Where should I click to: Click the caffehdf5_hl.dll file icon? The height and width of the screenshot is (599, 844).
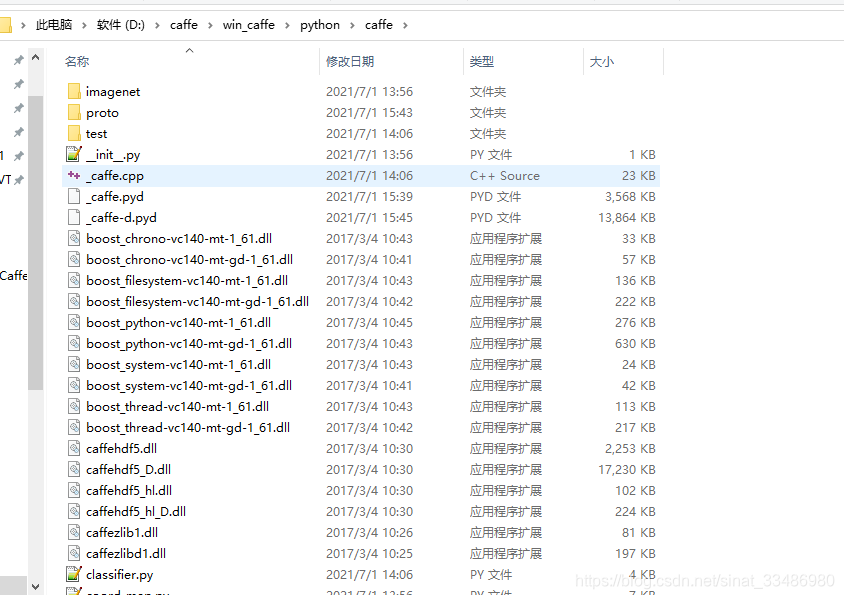pyautogui.click(x=74, y=490)
